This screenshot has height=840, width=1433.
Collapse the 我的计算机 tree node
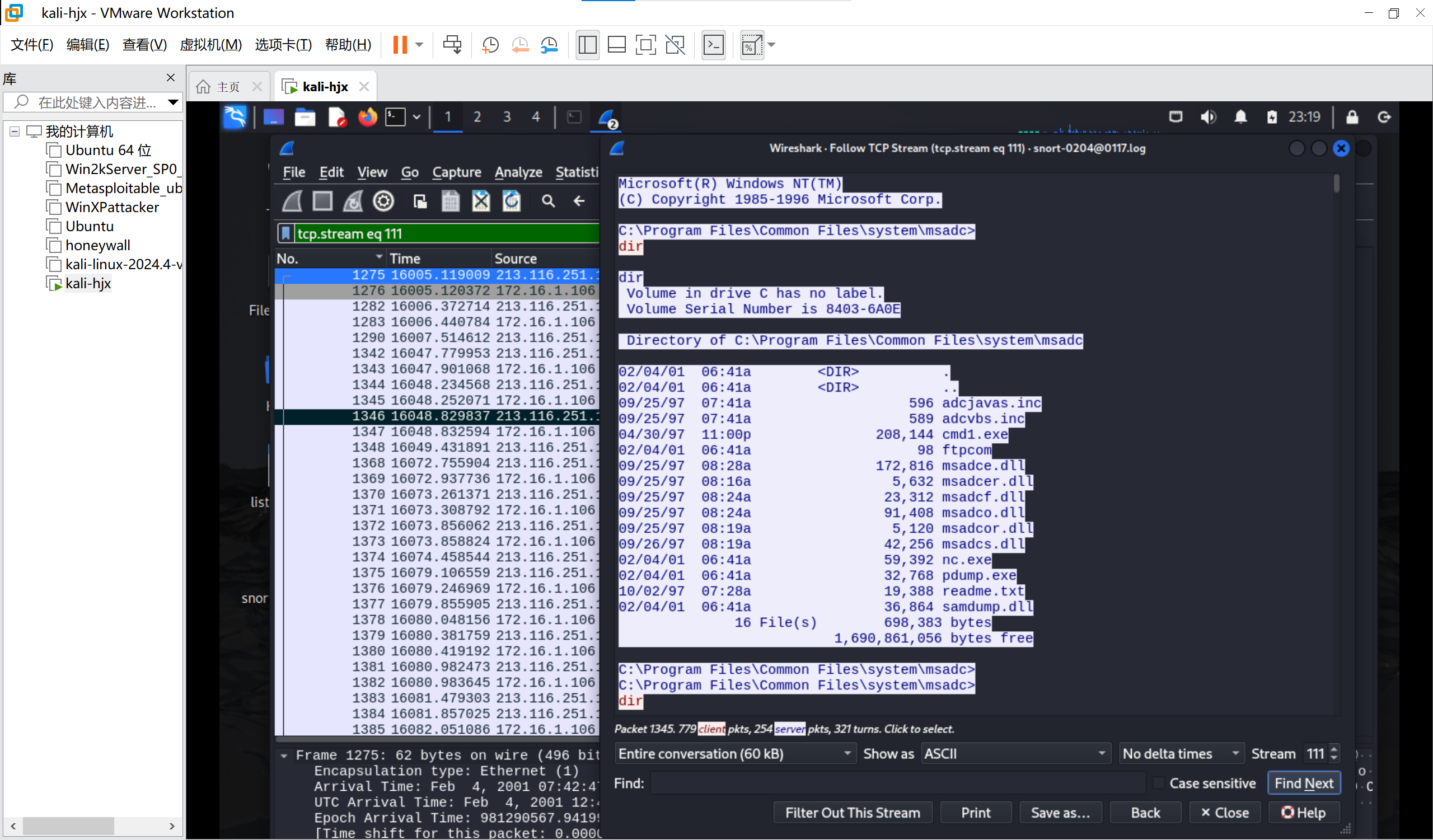click(x=15, y=132)
